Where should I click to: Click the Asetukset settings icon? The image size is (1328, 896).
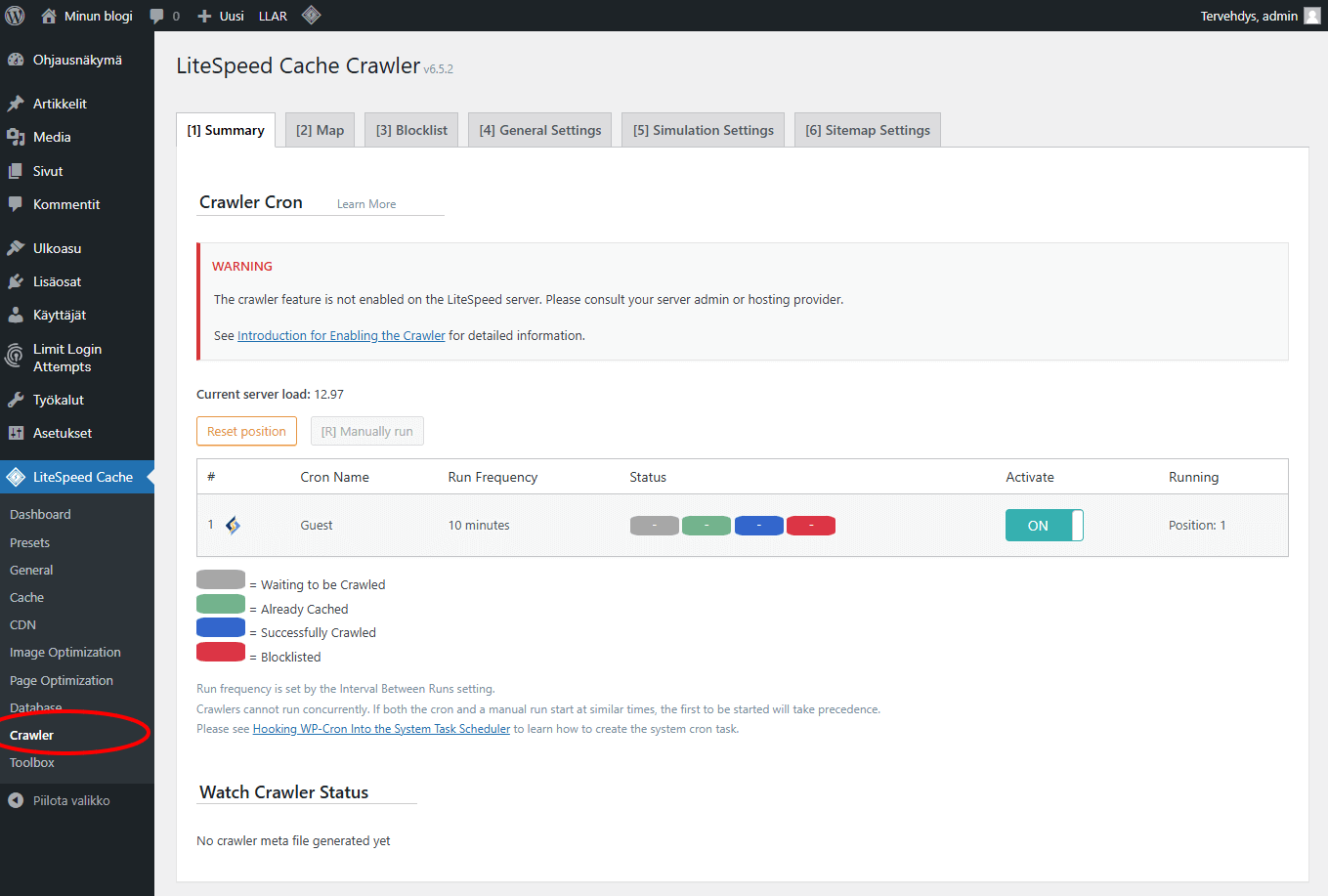point(16,433)
